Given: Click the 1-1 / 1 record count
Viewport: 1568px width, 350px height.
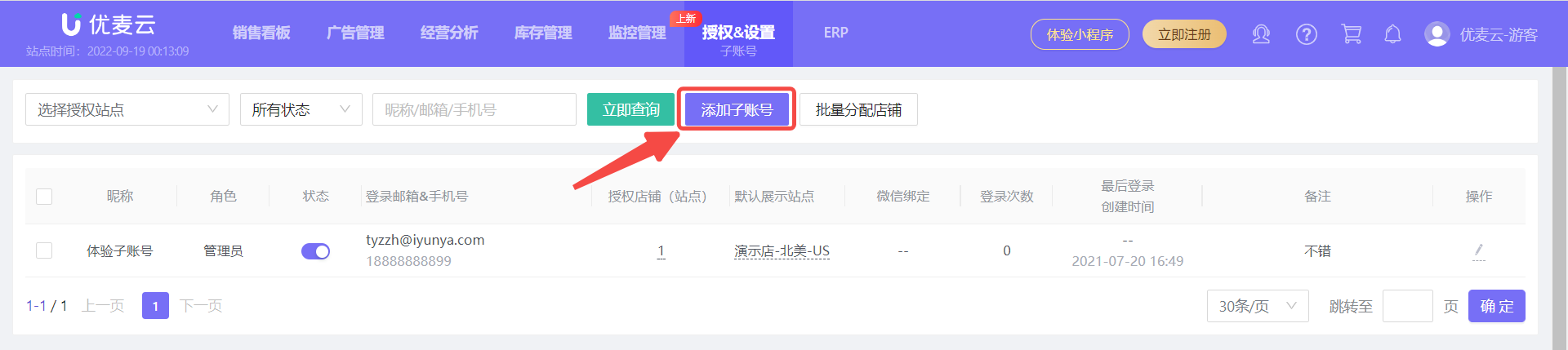Looking at the screenshot, I should click(47, 306).
